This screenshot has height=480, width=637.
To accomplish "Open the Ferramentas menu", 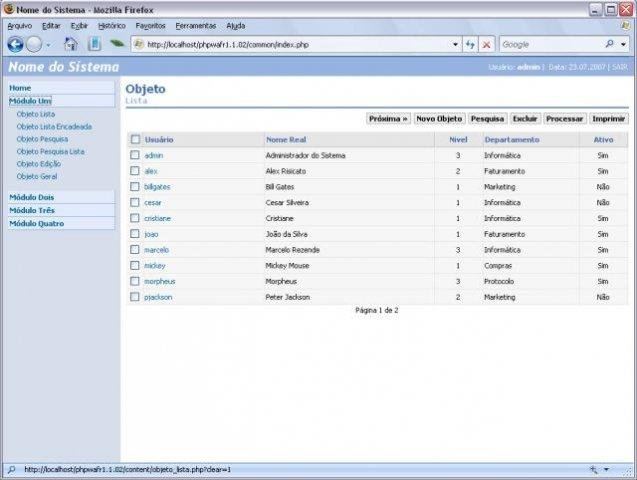I will 196,26.
